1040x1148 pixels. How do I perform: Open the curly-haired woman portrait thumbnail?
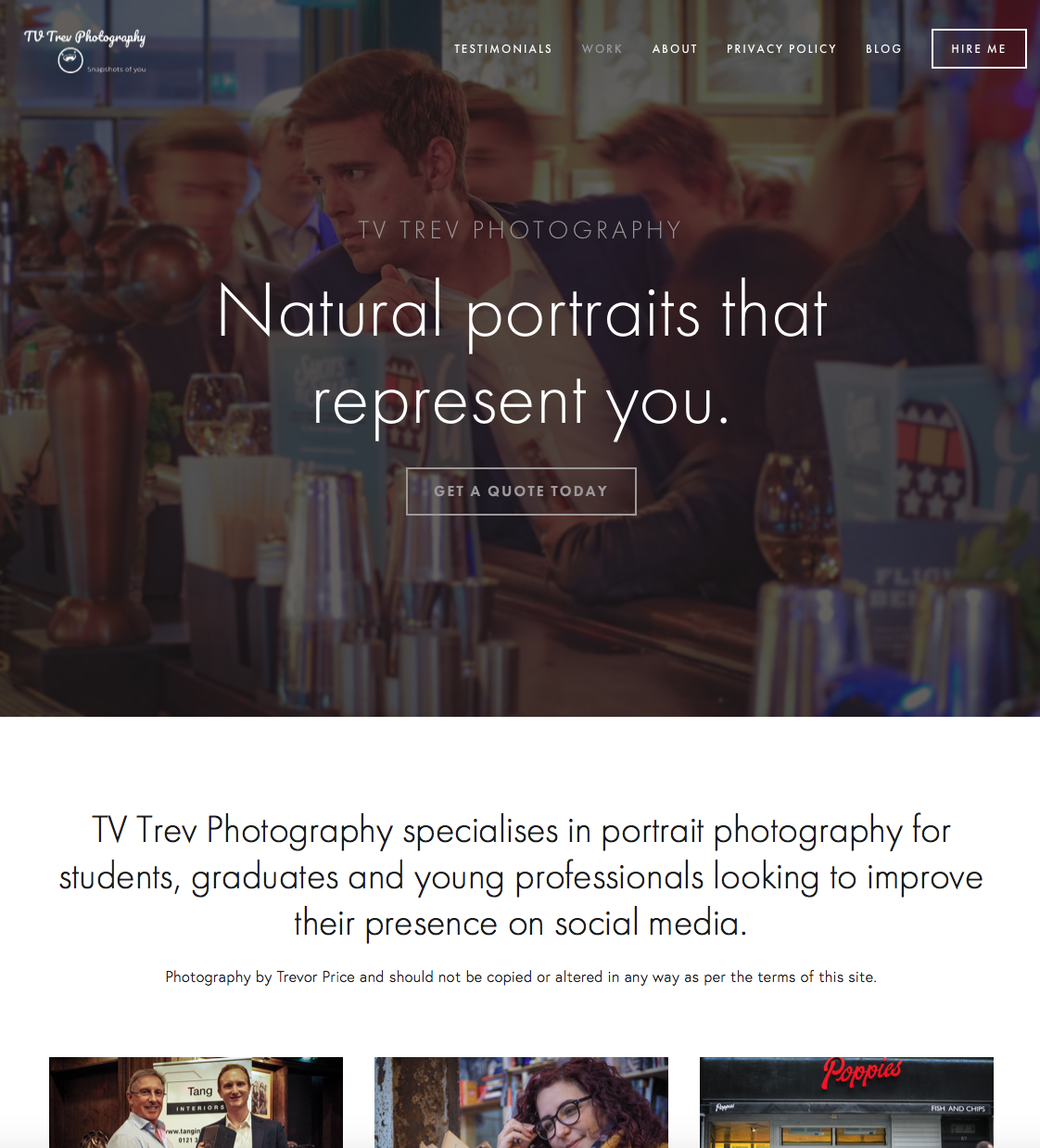521,1103
